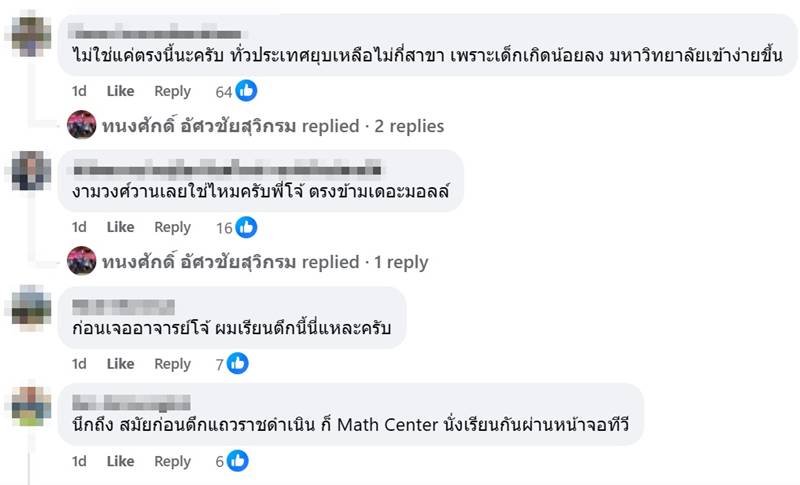The height and width of the screenshot is (485, 800).
Task: Like the comment about อาจารย์โจ้
Action: 120,364
